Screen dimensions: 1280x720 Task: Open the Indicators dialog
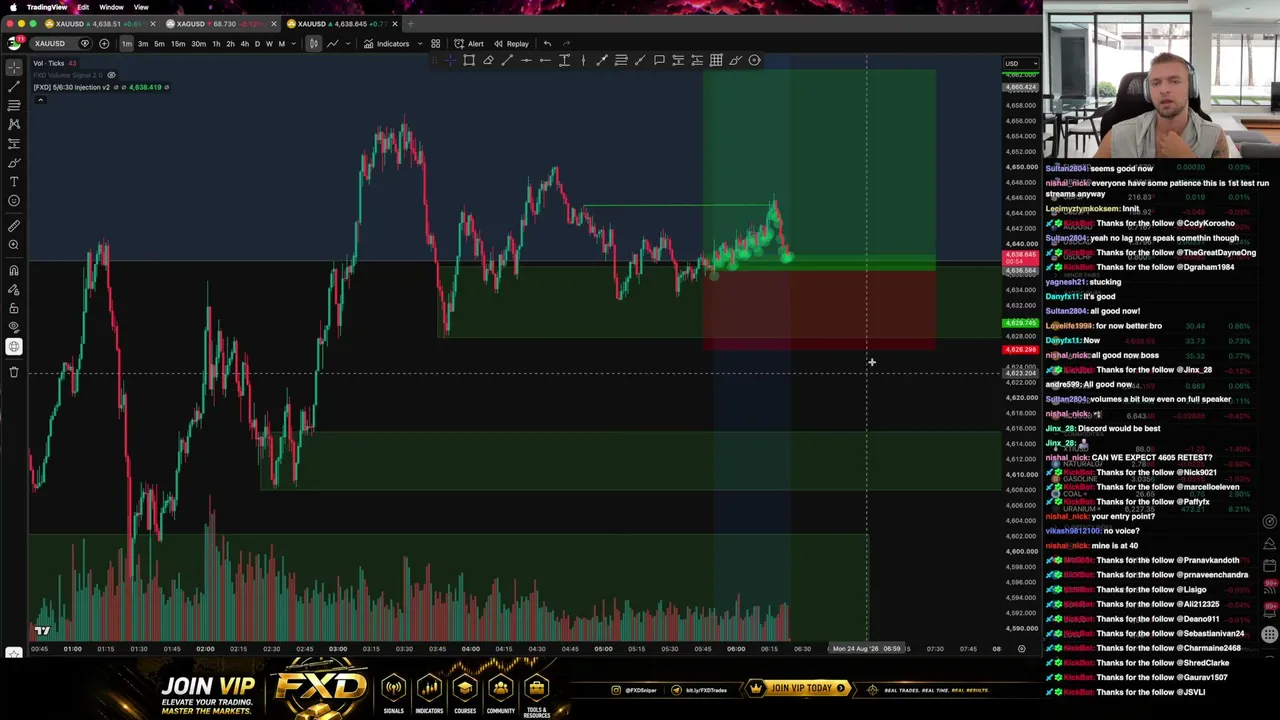[x=386, y=44]
